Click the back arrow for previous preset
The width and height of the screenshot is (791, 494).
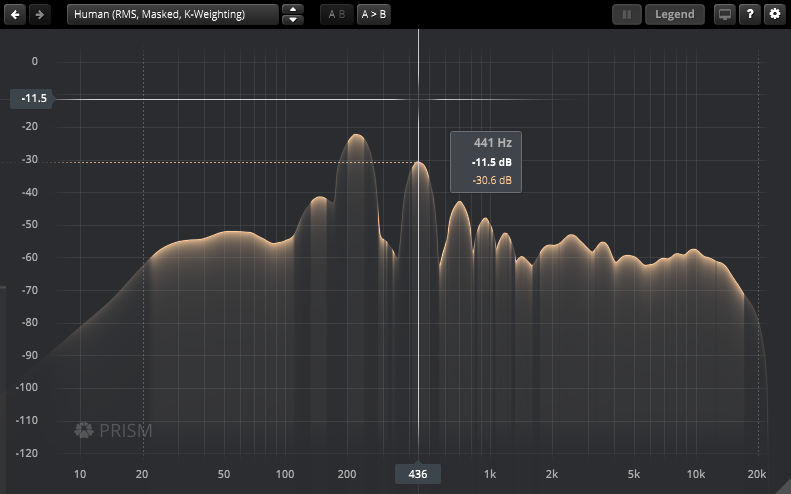click(16, 15)
